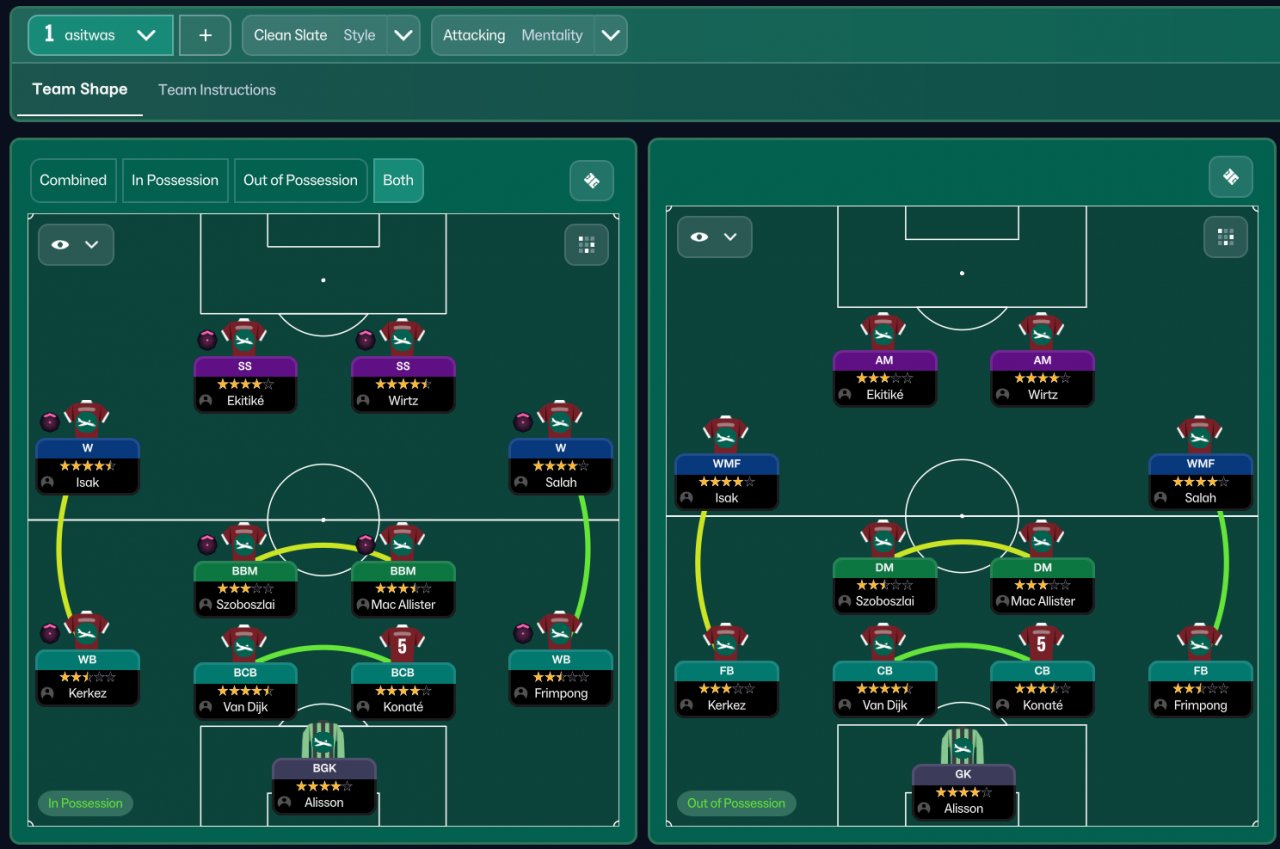Screen dimensions: 1280x849
Task: Select In Possession view beside Combined
Action: tap(175, 181)
